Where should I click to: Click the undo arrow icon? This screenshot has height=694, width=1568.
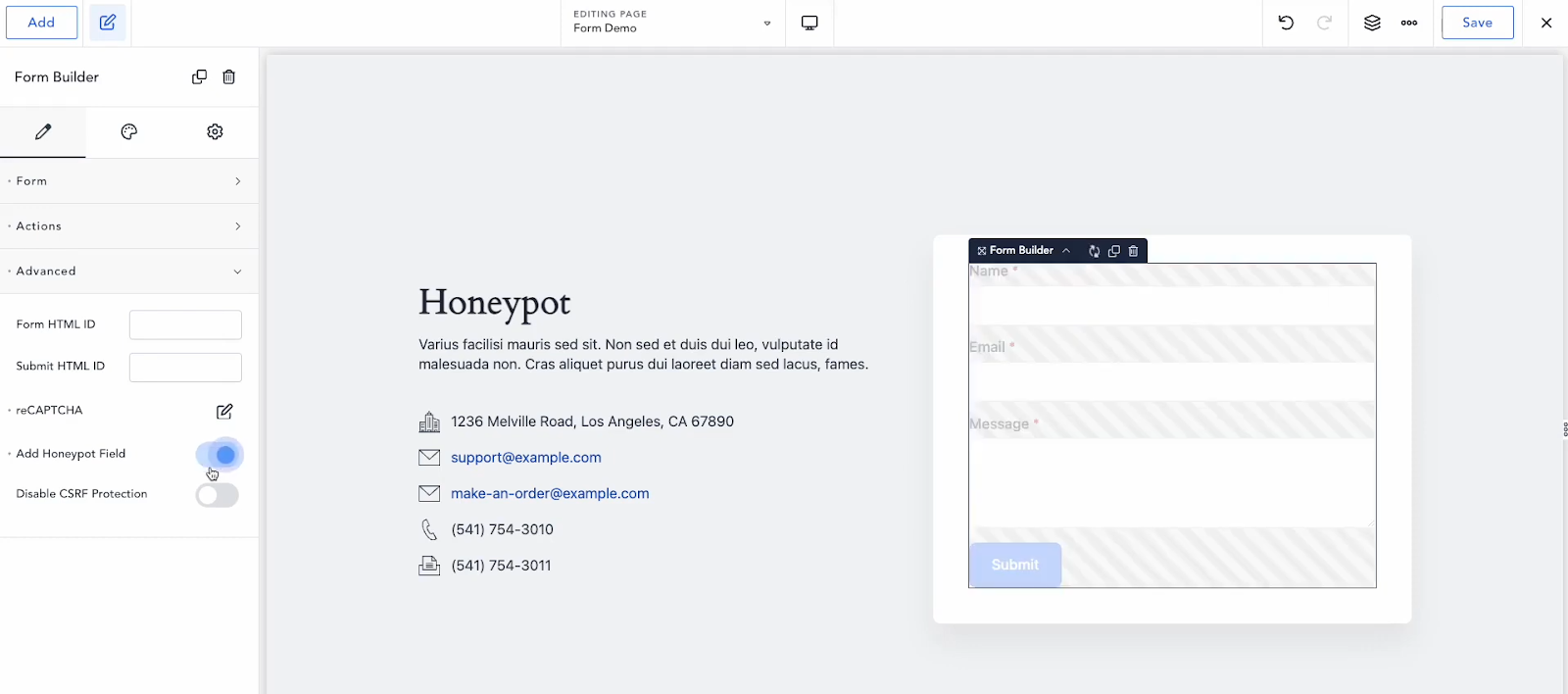pos(1286,23)
